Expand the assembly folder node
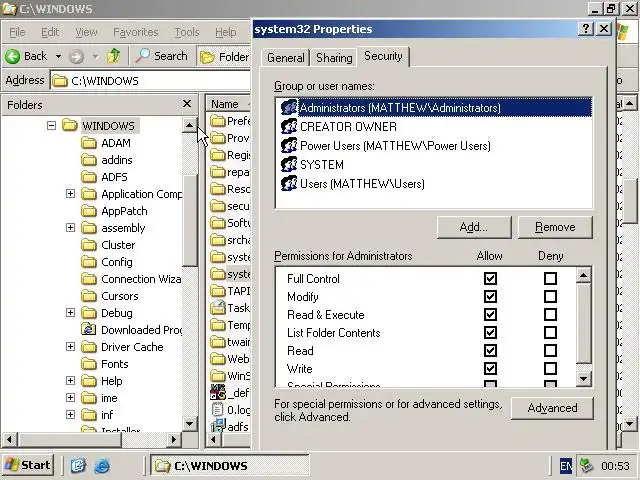Image resolution: width=640 pixels, height=480 pixels. (x=70, y=227)
